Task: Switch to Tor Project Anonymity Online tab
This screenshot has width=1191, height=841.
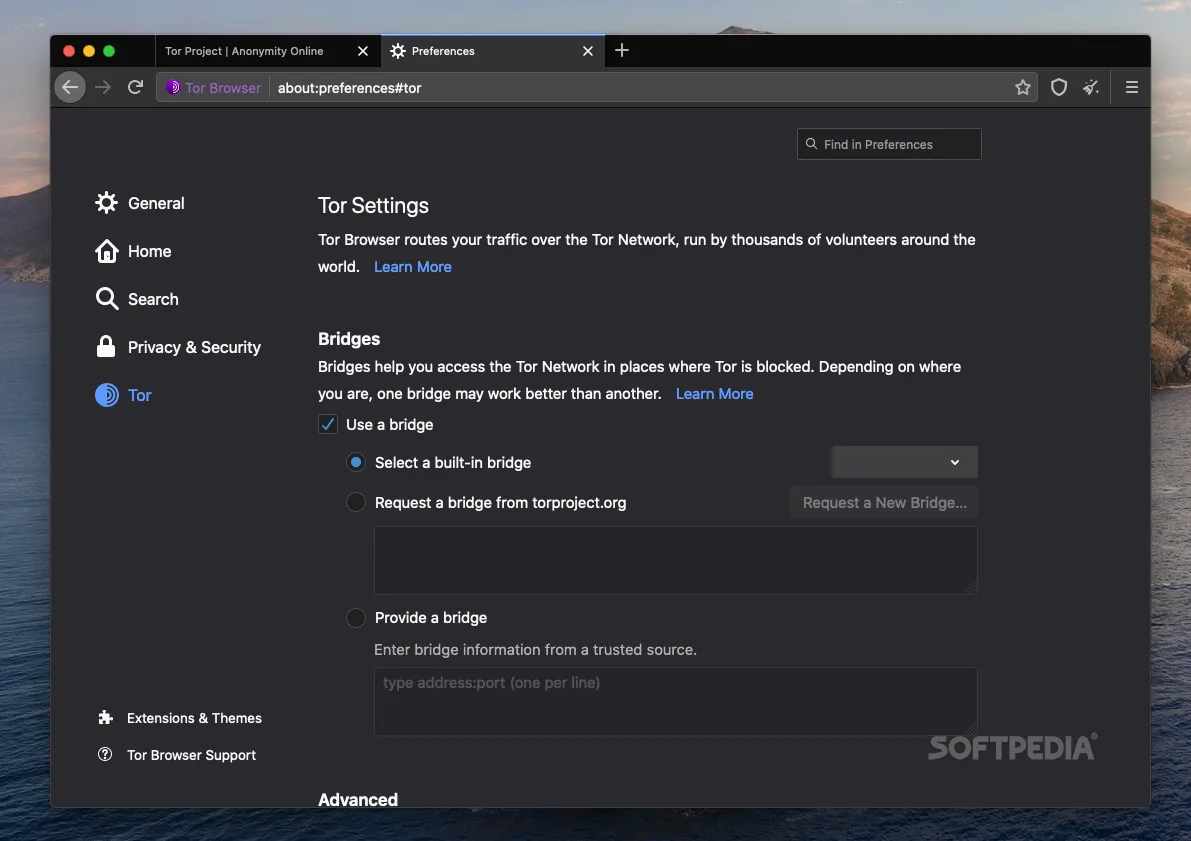Action: [266, 51]
